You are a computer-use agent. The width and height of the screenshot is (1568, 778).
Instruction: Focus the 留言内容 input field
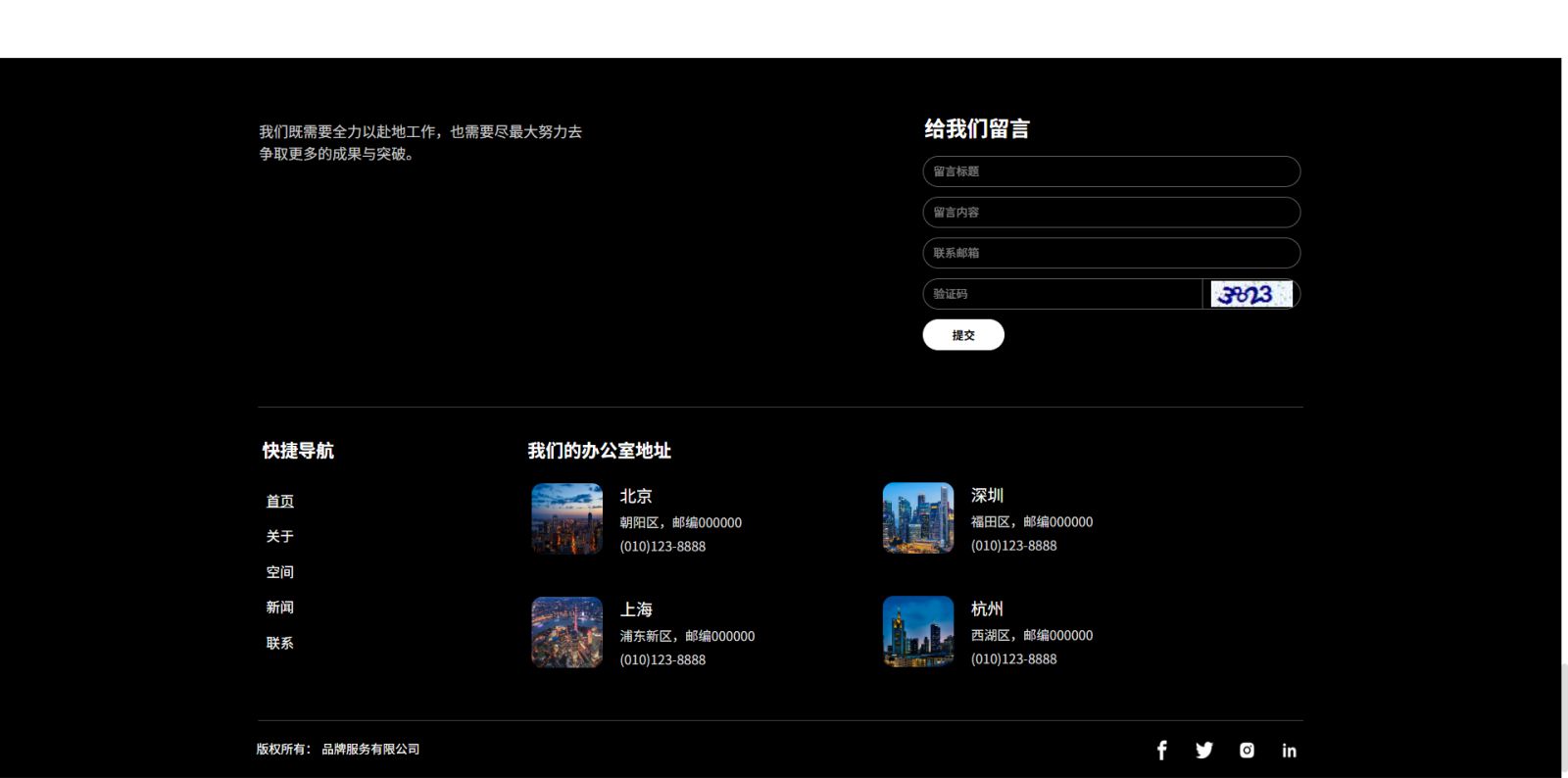click(1111, 213)
